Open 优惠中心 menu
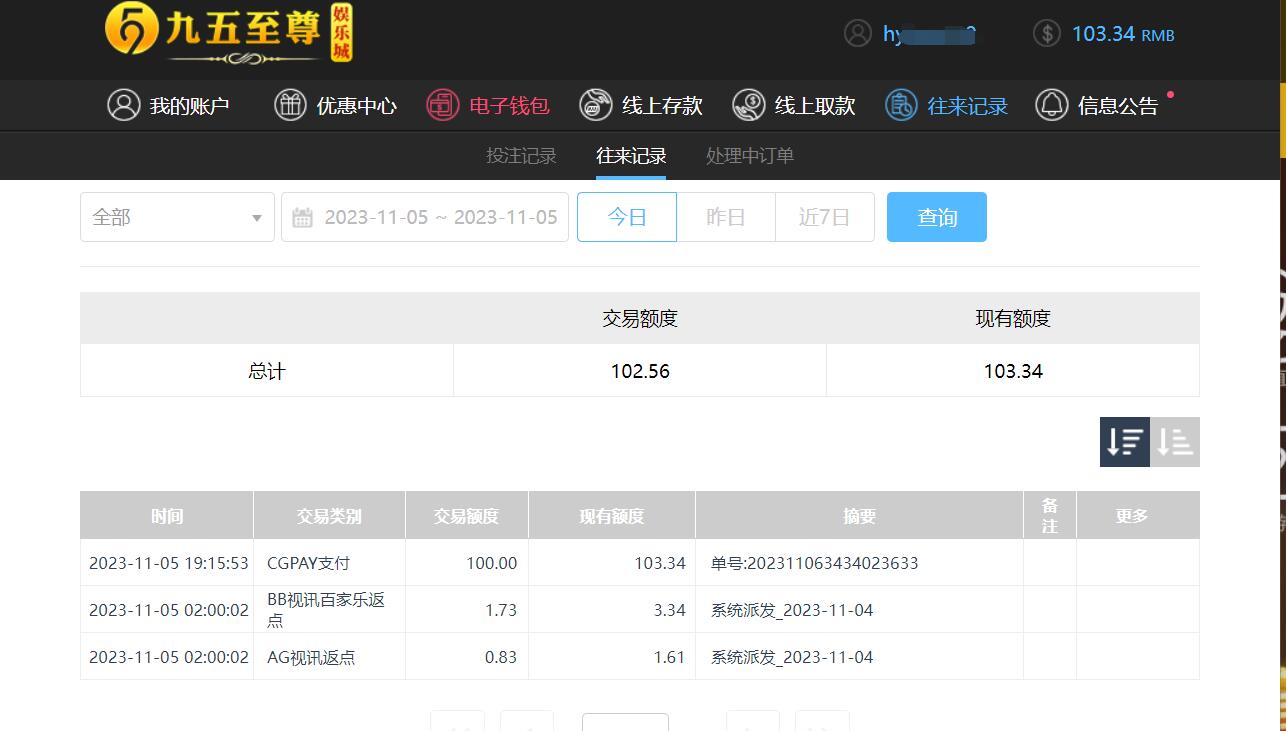 point(357,106)
